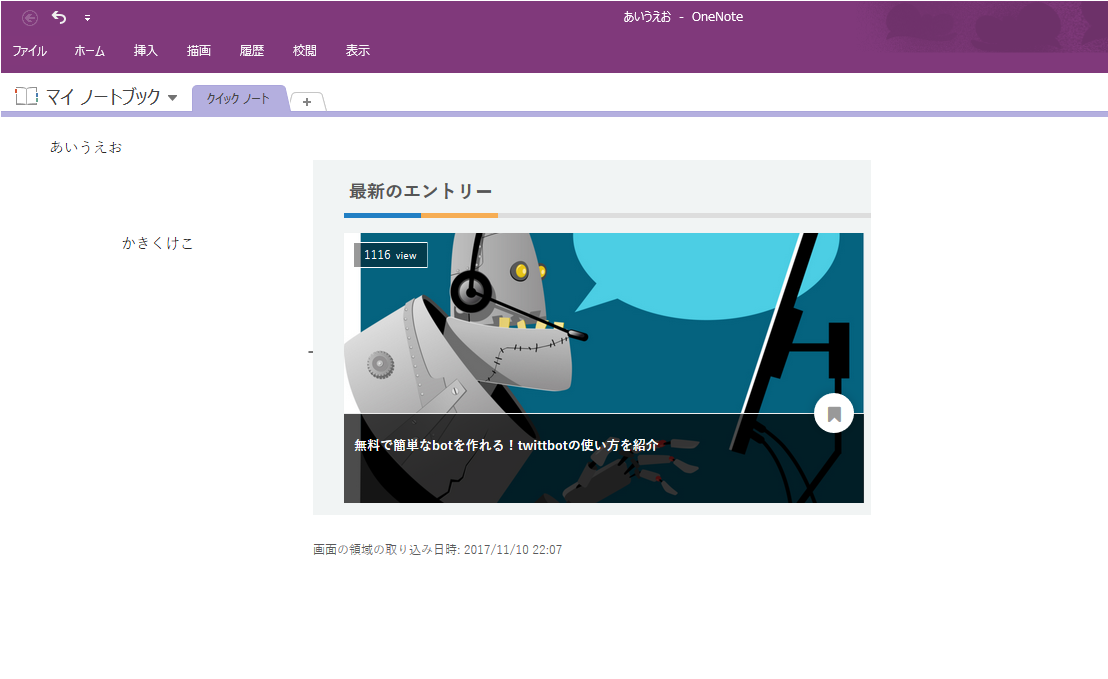Select the クイック ノート section tab

point(238,99)
